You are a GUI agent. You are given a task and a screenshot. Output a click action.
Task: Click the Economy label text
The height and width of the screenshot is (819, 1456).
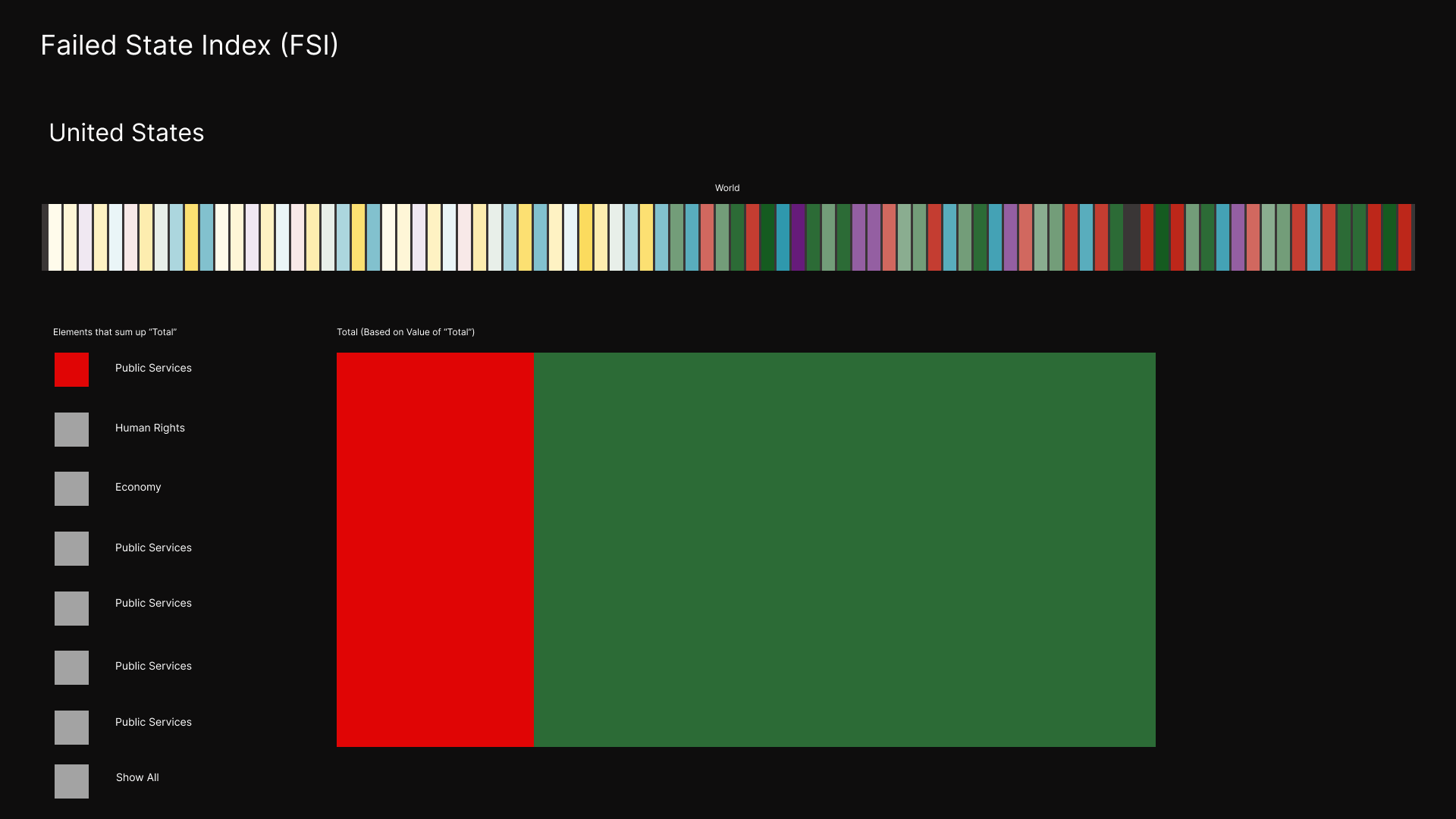pos(138,487)
